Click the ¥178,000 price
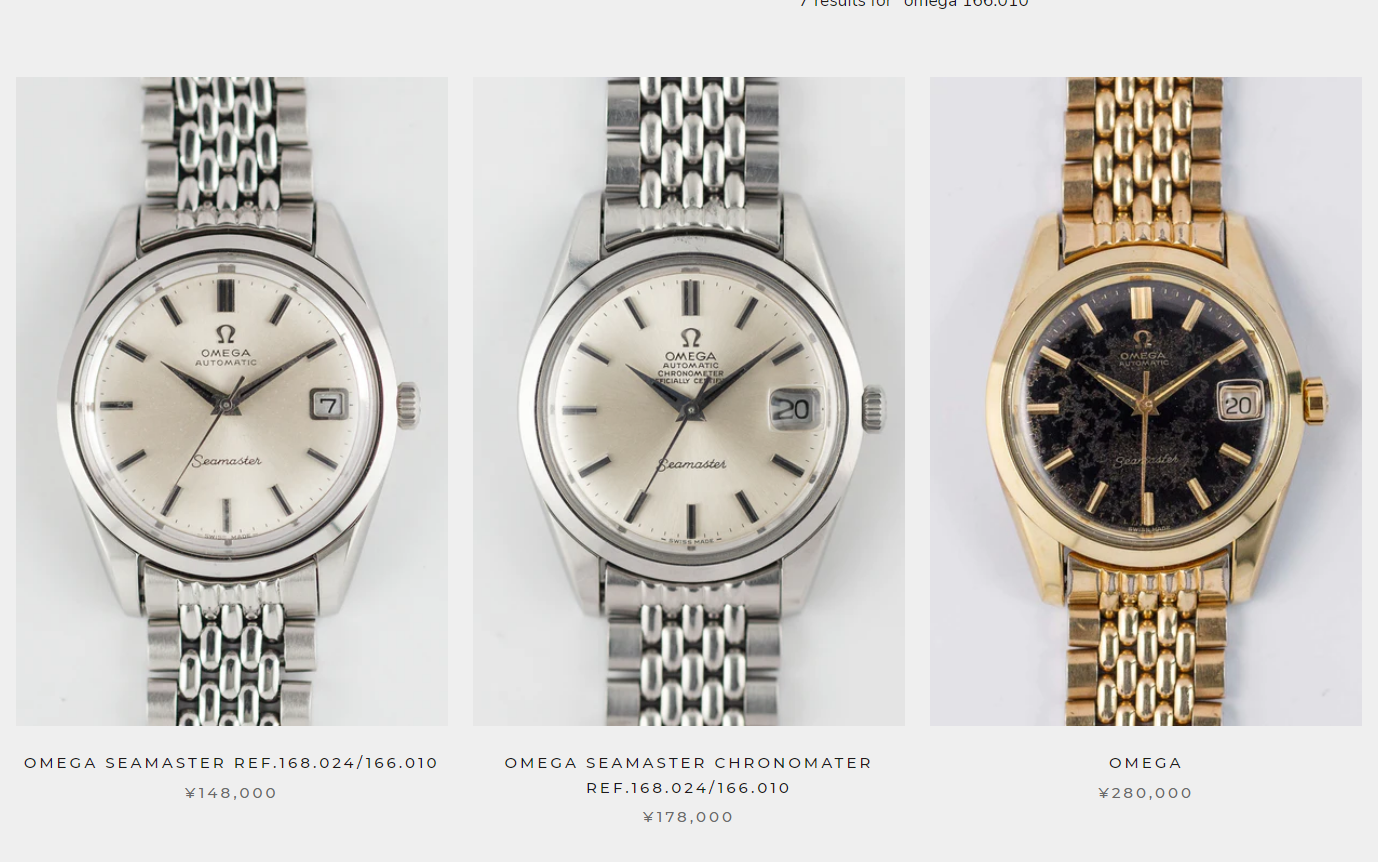Screen dimensions: 1378x862 pyautogui.click(x=689, y=817)
